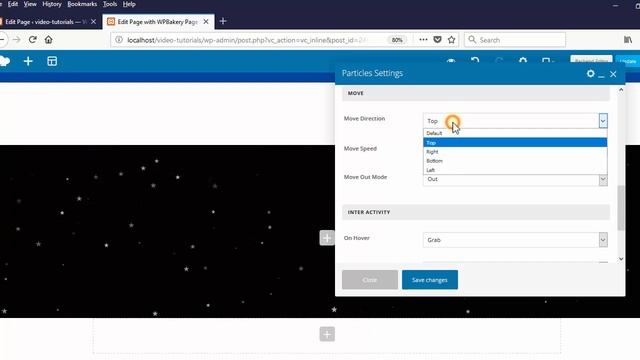Click the 'Particles Settings' panel title

pos(372,73)
